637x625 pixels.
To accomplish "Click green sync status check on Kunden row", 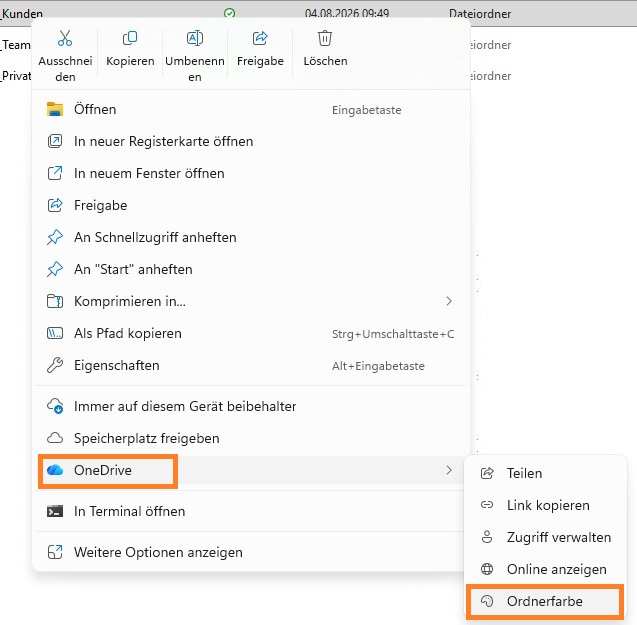I will coord(230,13).
